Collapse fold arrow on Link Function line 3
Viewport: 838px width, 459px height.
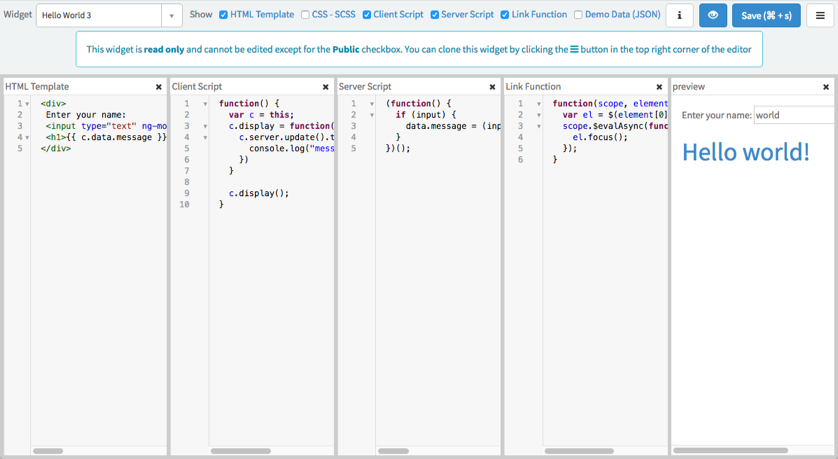[x=538, y=126]
